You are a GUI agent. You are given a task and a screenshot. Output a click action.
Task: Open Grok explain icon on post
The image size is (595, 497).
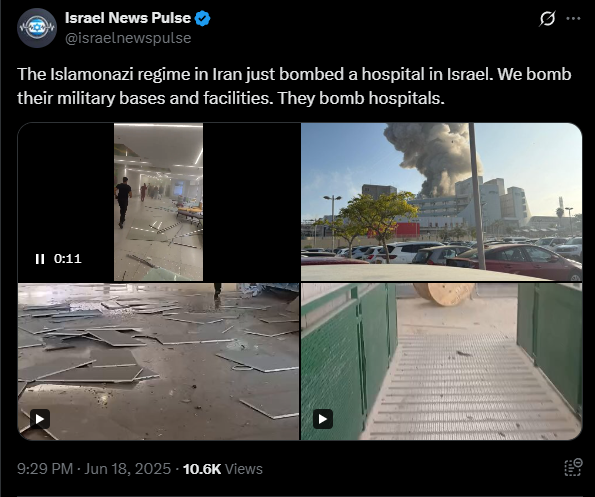(x=547, y=18)
